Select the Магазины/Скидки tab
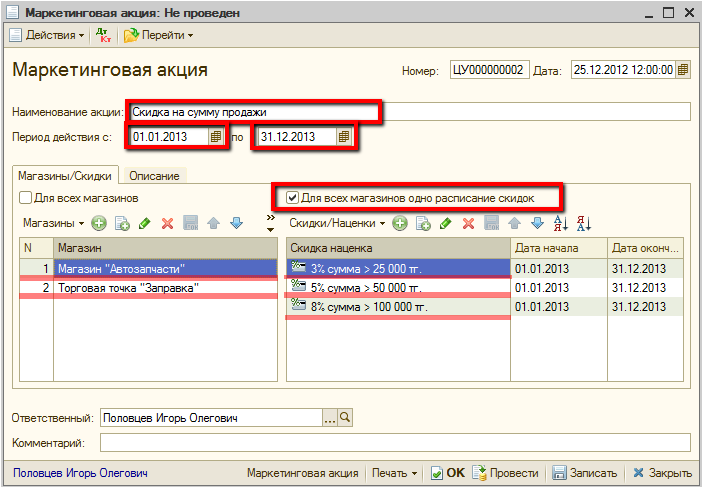The image size is (702, 487). pyautogui.click(x=68, y=176)
